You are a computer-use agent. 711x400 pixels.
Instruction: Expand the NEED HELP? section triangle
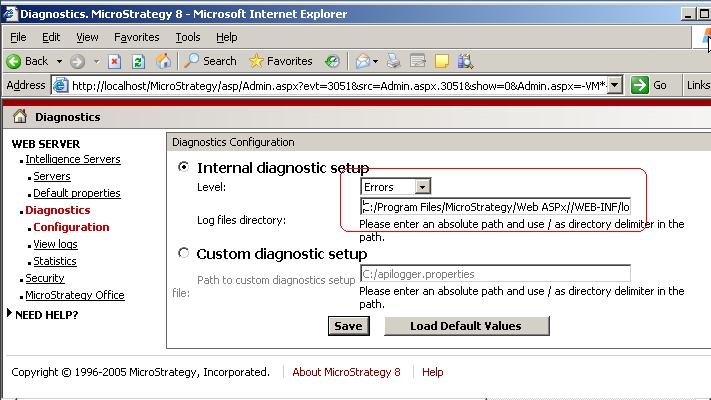point(9,313)
